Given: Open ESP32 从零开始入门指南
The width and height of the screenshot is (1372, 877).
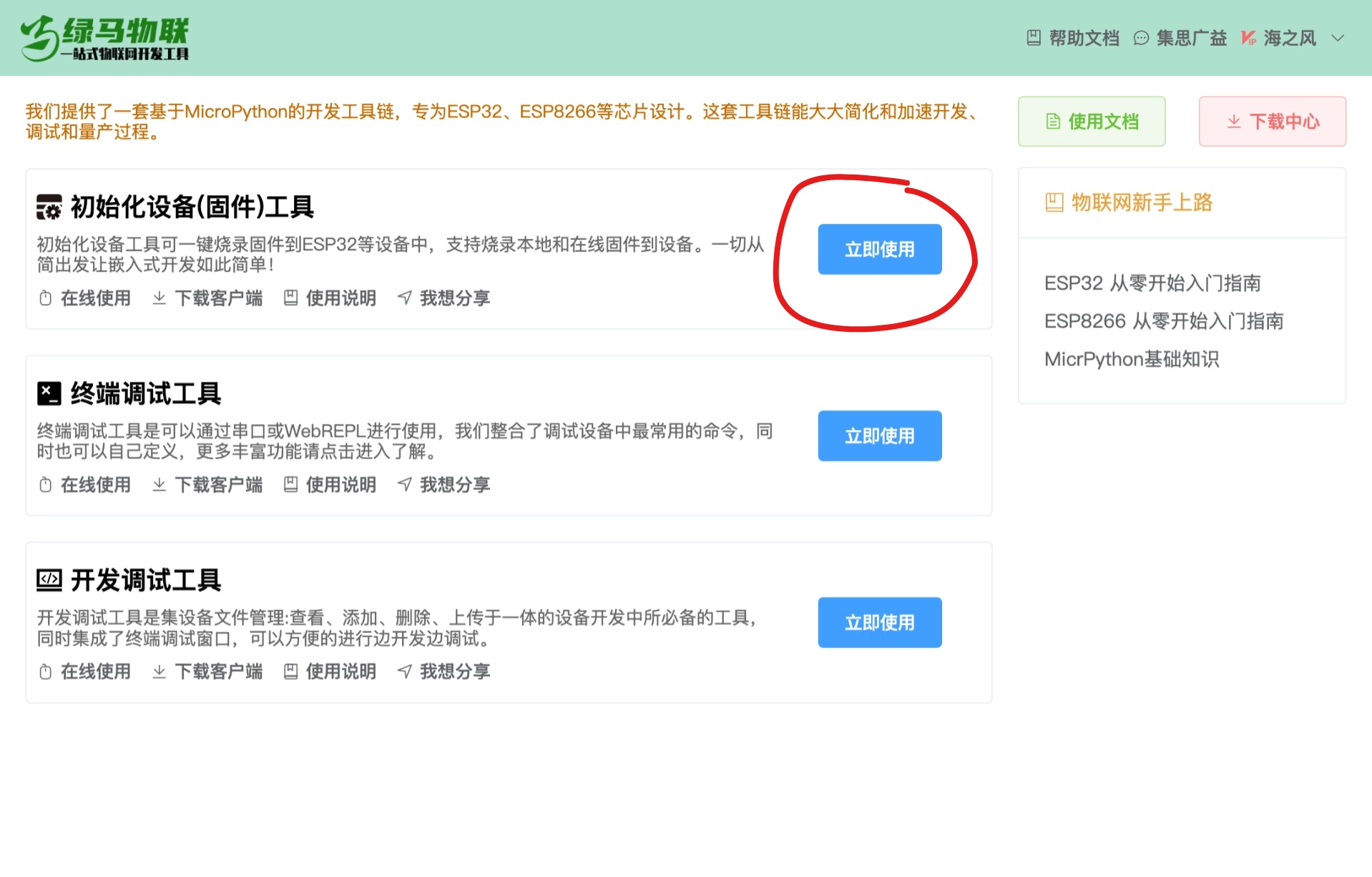Looking at the screenshot, I should (1153, 283).
